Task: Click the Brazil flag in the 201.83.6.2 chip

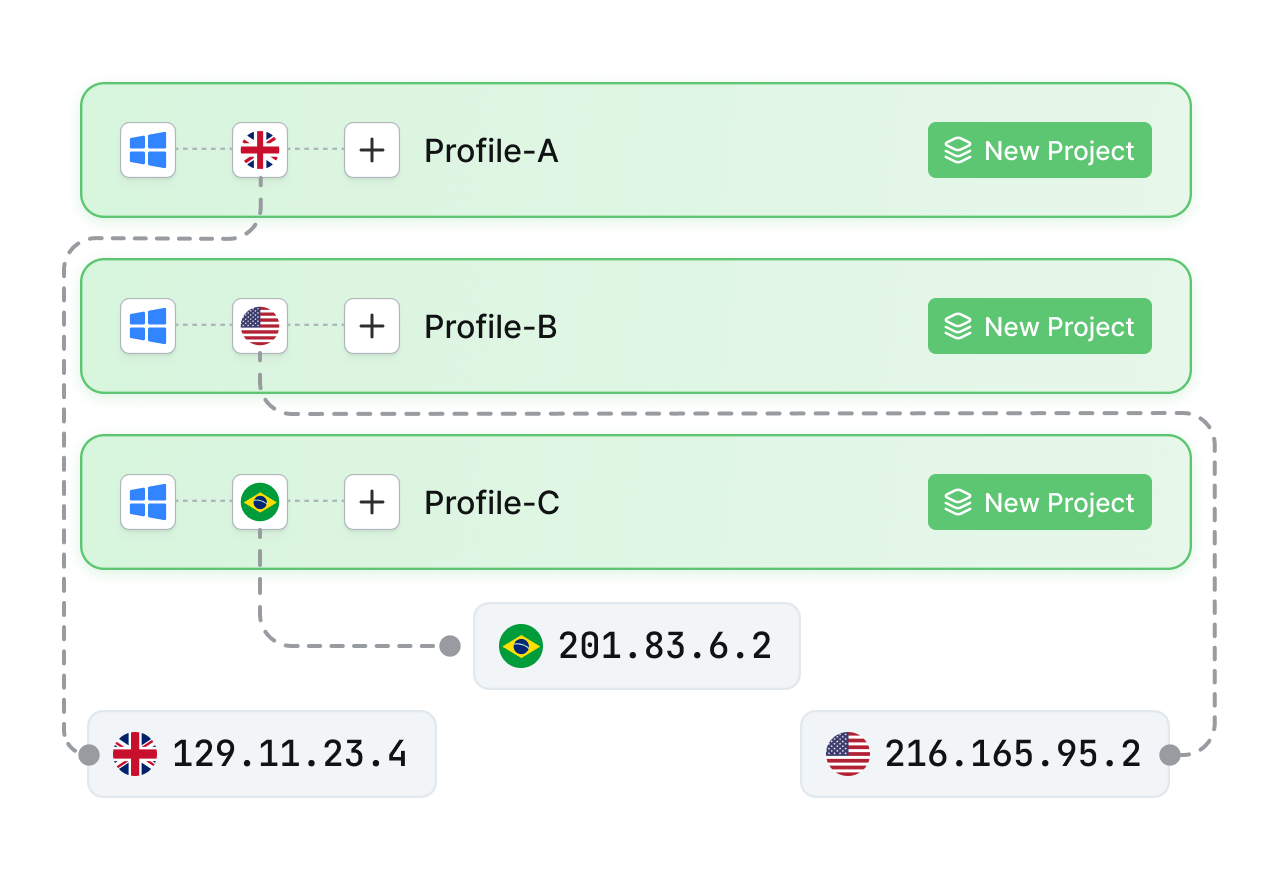Action: point(520,646)
